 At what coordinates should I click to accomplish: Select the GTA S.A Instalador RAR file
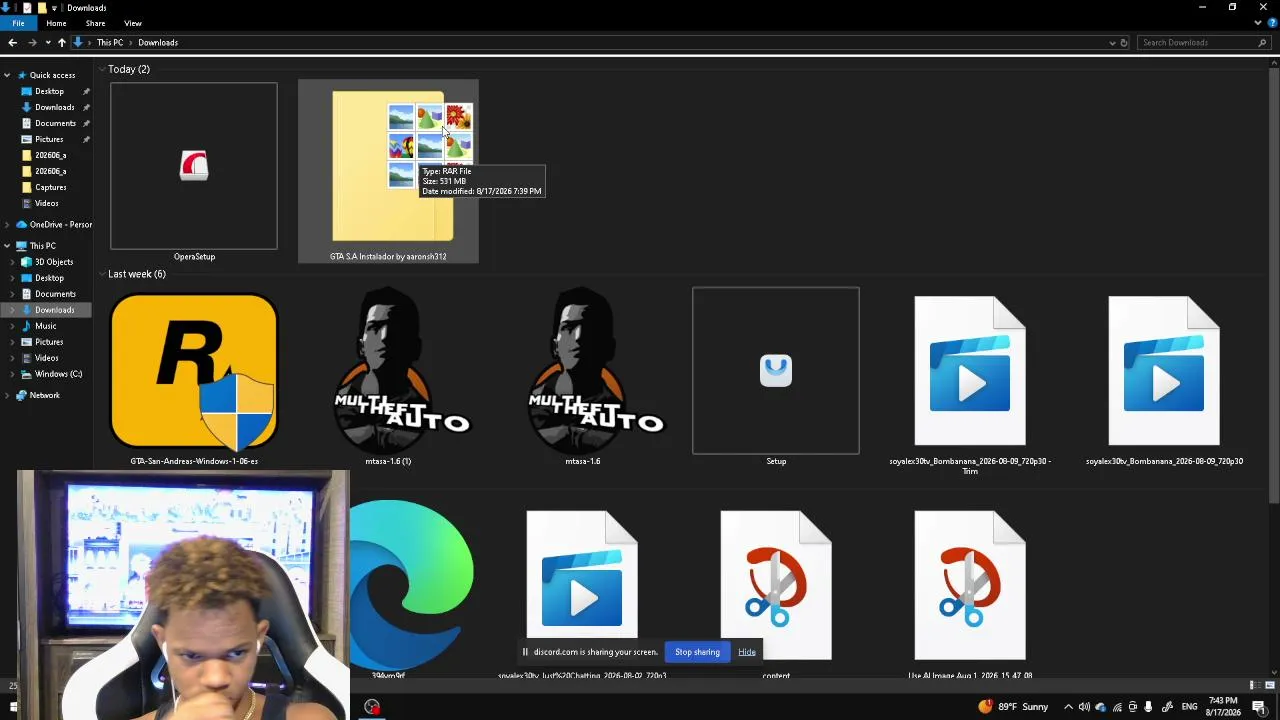click(388, 172)
